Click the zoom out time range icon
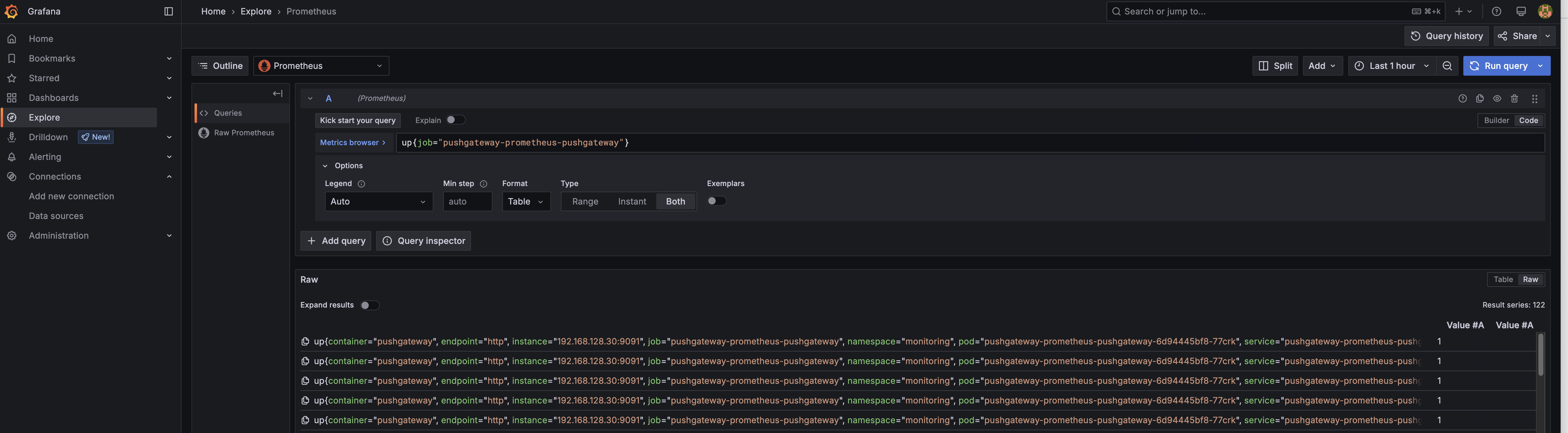This screenshot has width=1568, height=433. click(1447, 66)
